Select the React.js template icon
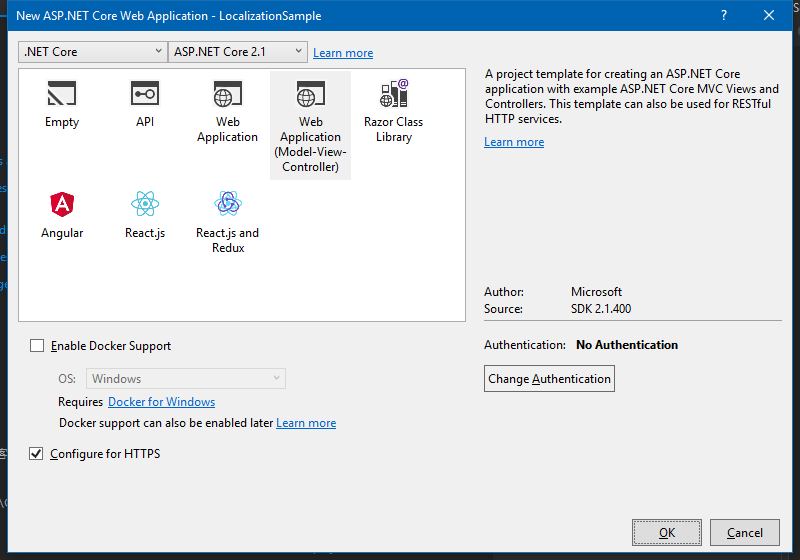 pyautogui.click(x=145, y=205)
